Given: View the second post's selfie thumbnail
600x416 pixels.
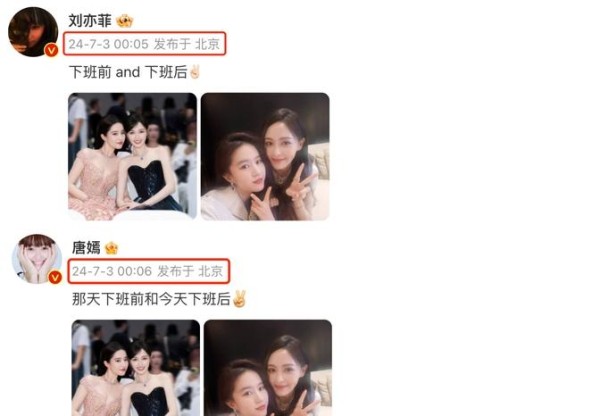Looking at the screenshot, I should click(268, 368).
